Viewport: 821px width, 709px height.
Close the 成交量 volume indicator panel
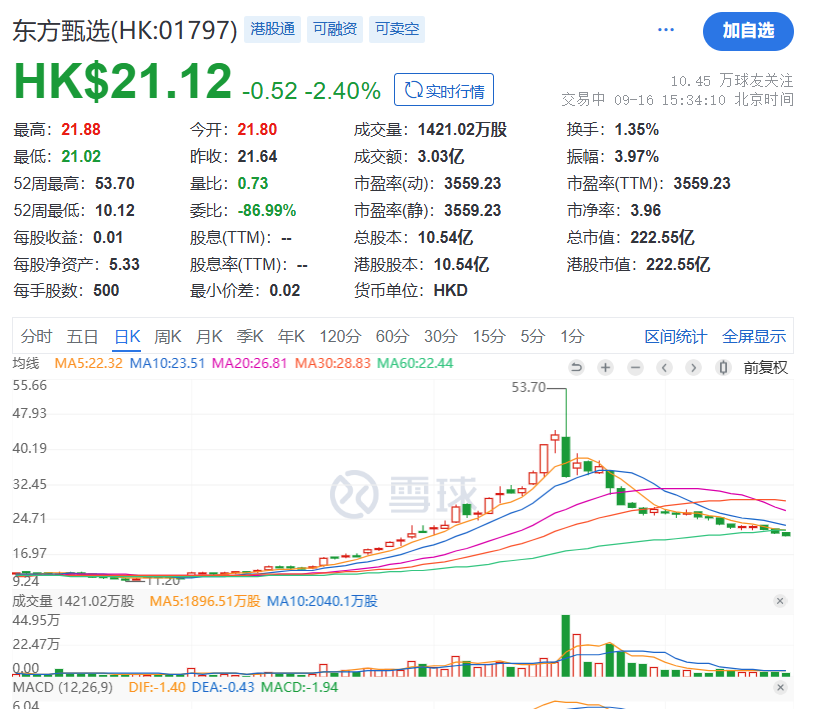(x=780, y=601)
